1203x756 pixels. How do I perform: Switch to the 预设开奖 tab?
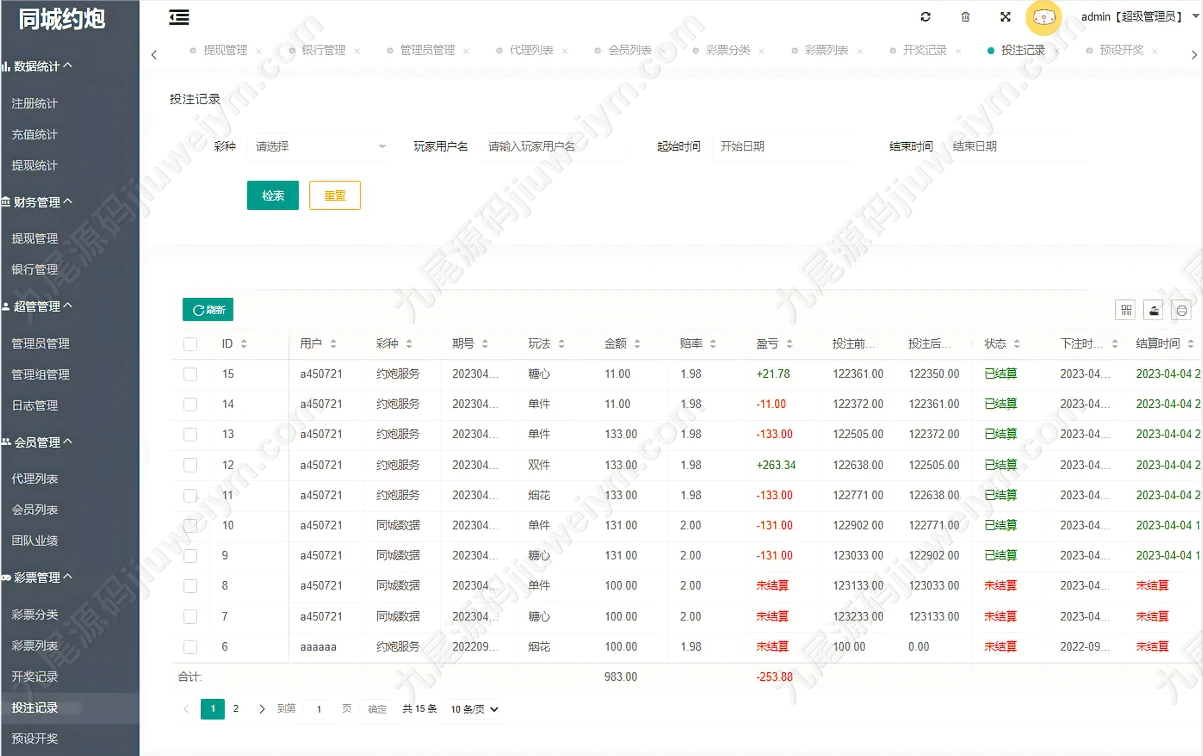pyautogui.click(x=1121, y=50)
